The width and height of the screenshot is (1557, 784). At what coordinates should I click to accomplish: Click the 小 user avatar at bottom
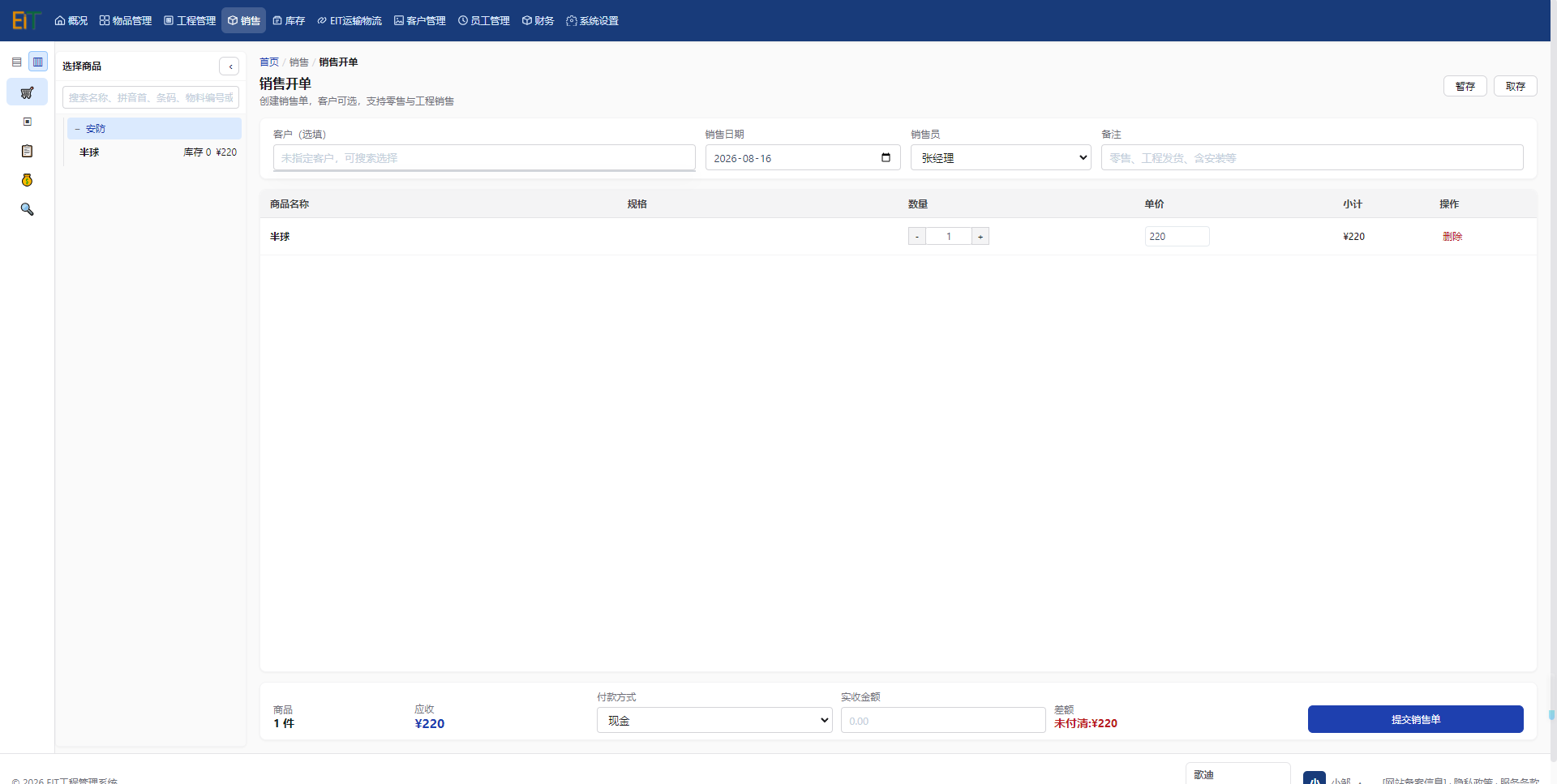pyautogui.click(x=1315, y=778)
